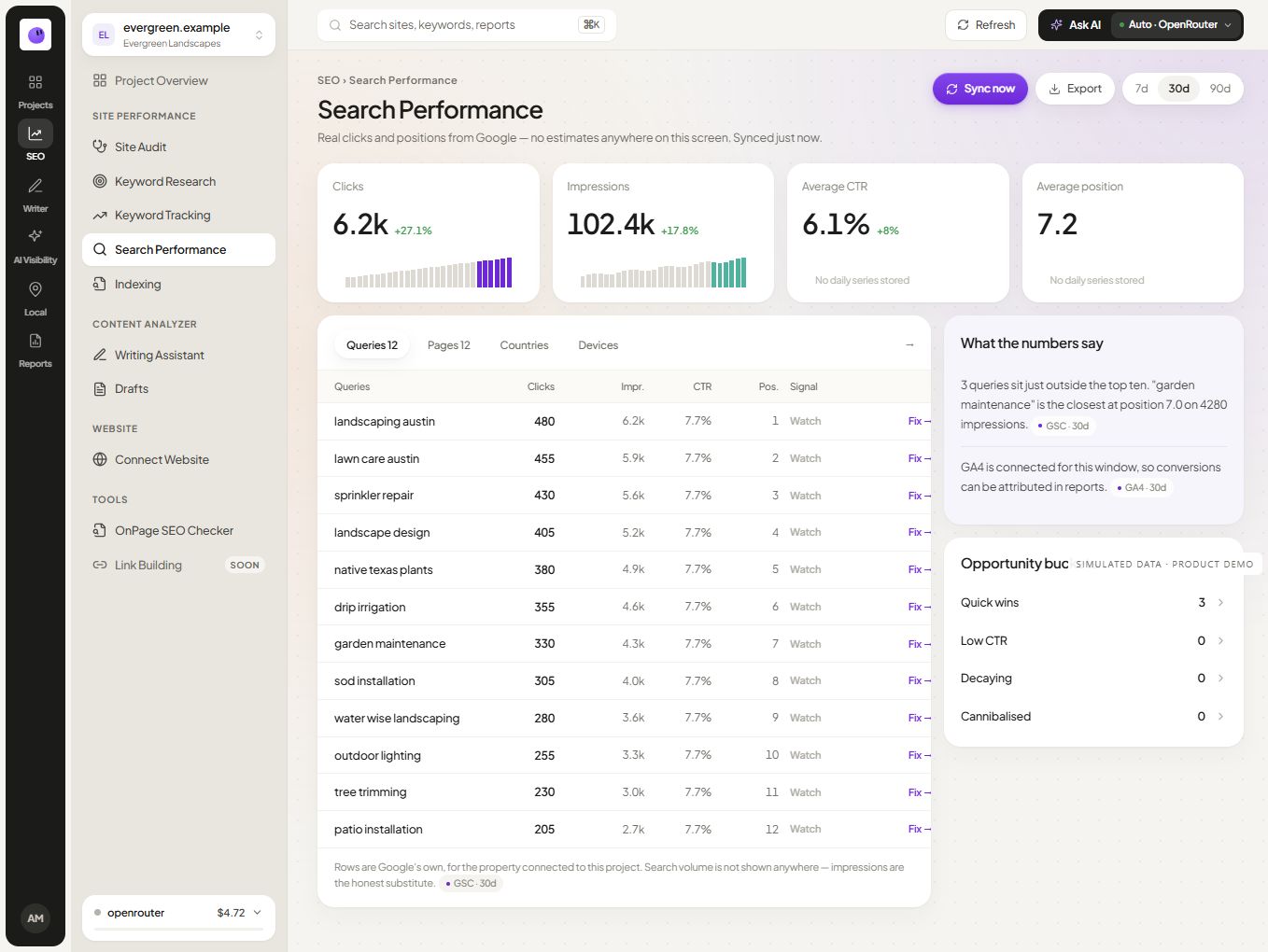
Task: Open the Countries tab
Action: pos(524,345)
